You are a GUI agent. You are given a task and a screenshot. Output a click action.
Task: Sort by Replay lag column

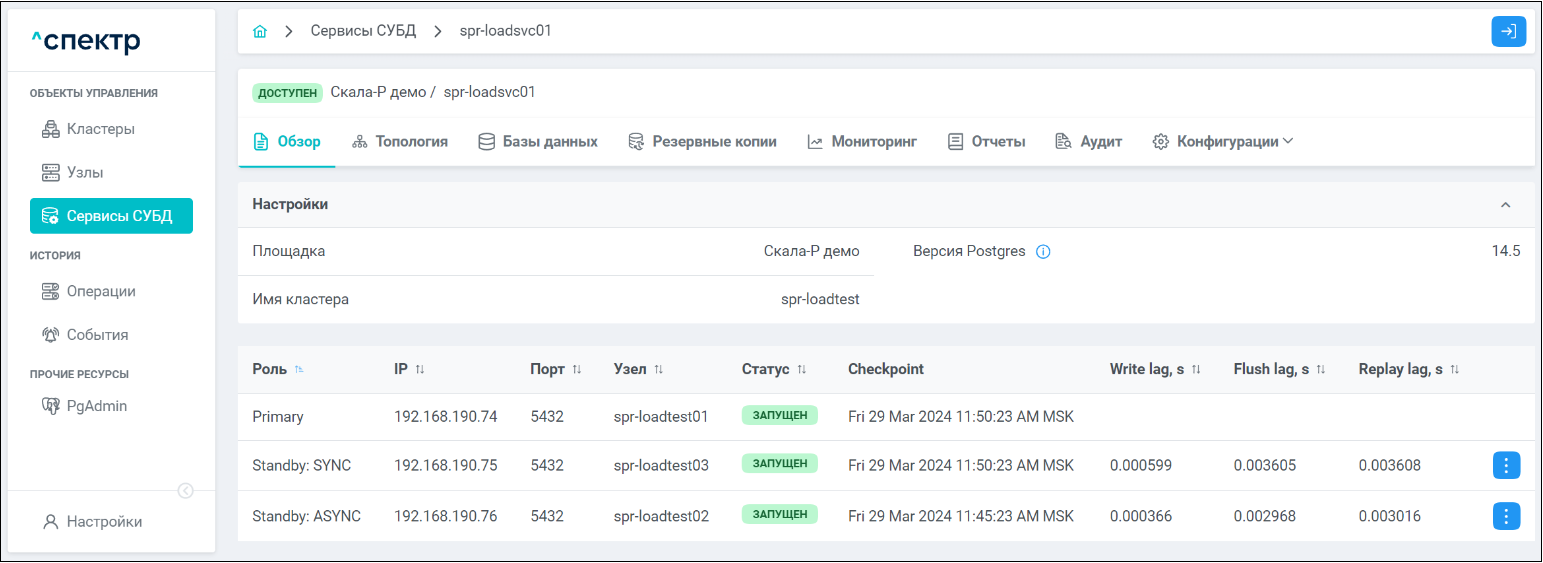point(1454,370)
